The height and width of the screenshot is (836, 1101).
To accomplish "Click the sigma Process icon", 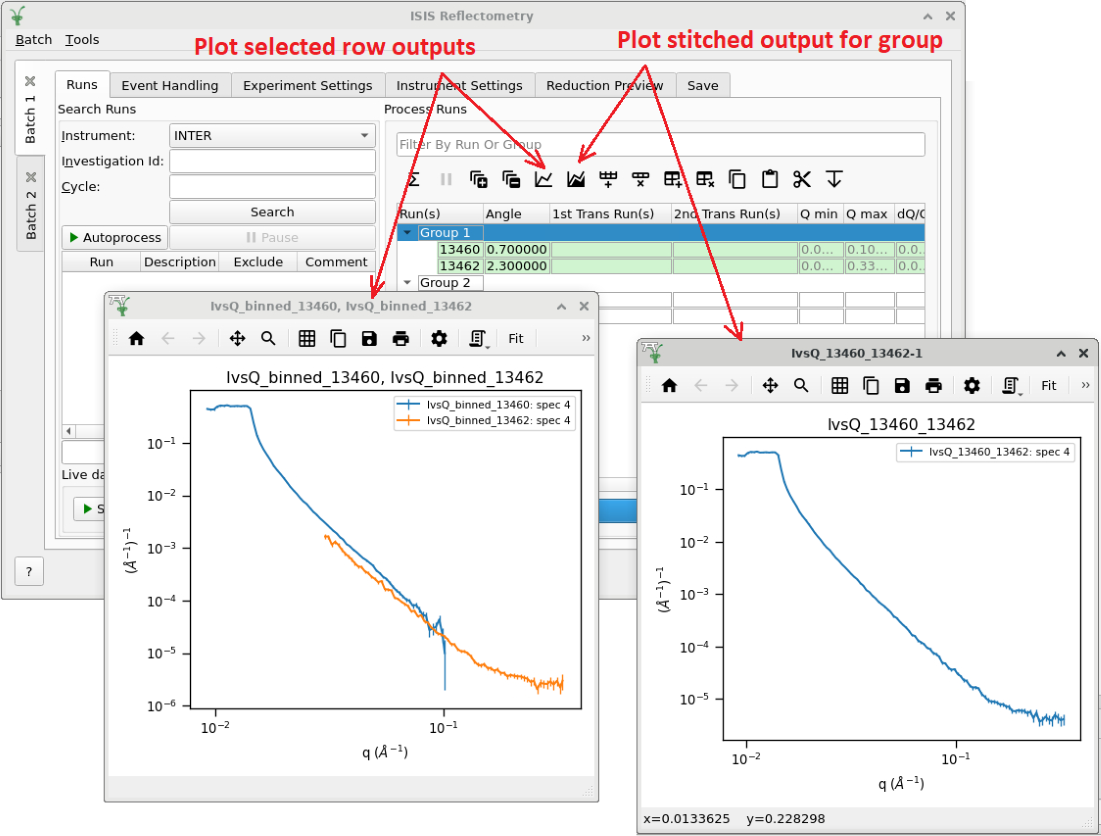I will click(413, 180).
